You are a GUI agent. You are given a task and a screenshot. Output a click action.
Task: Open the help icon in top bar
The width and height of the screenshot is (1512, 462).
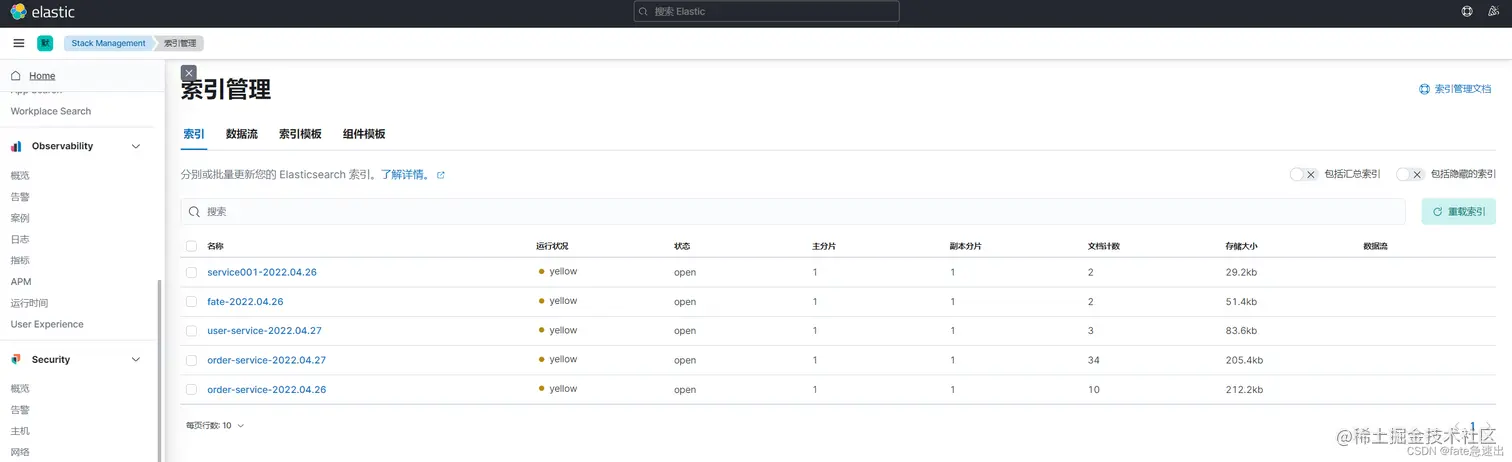(x=1467, y=12)
